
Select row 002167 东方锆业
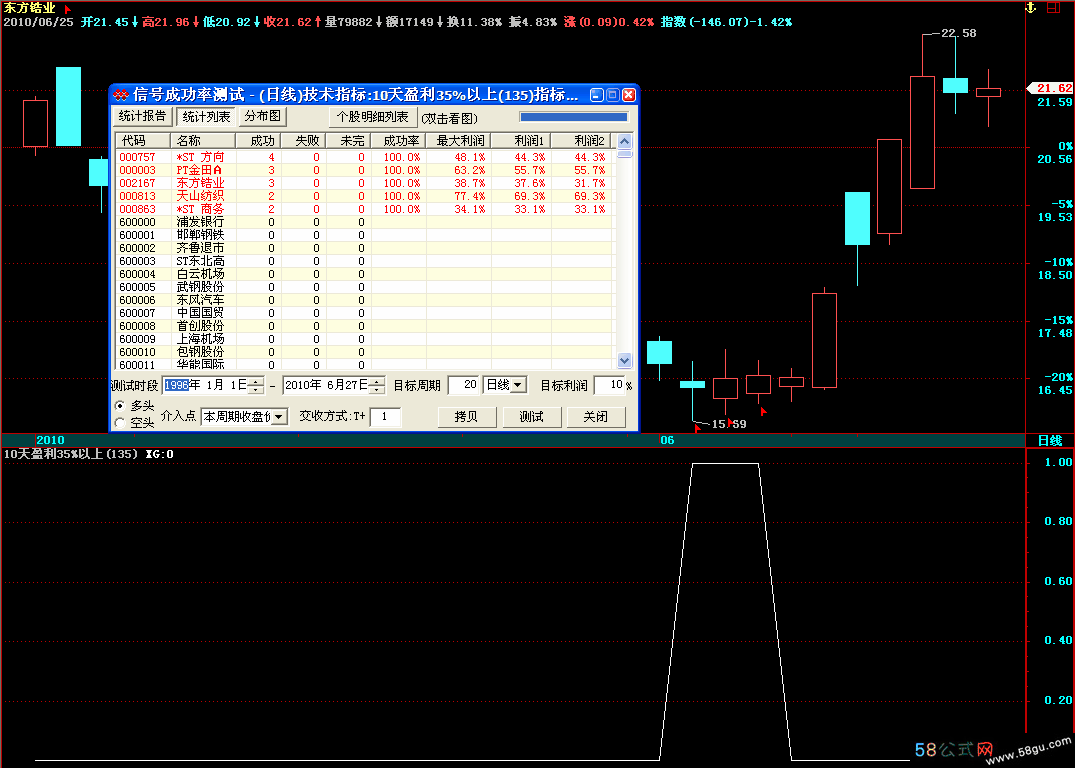pyautogui.click(x=365, y=183)
